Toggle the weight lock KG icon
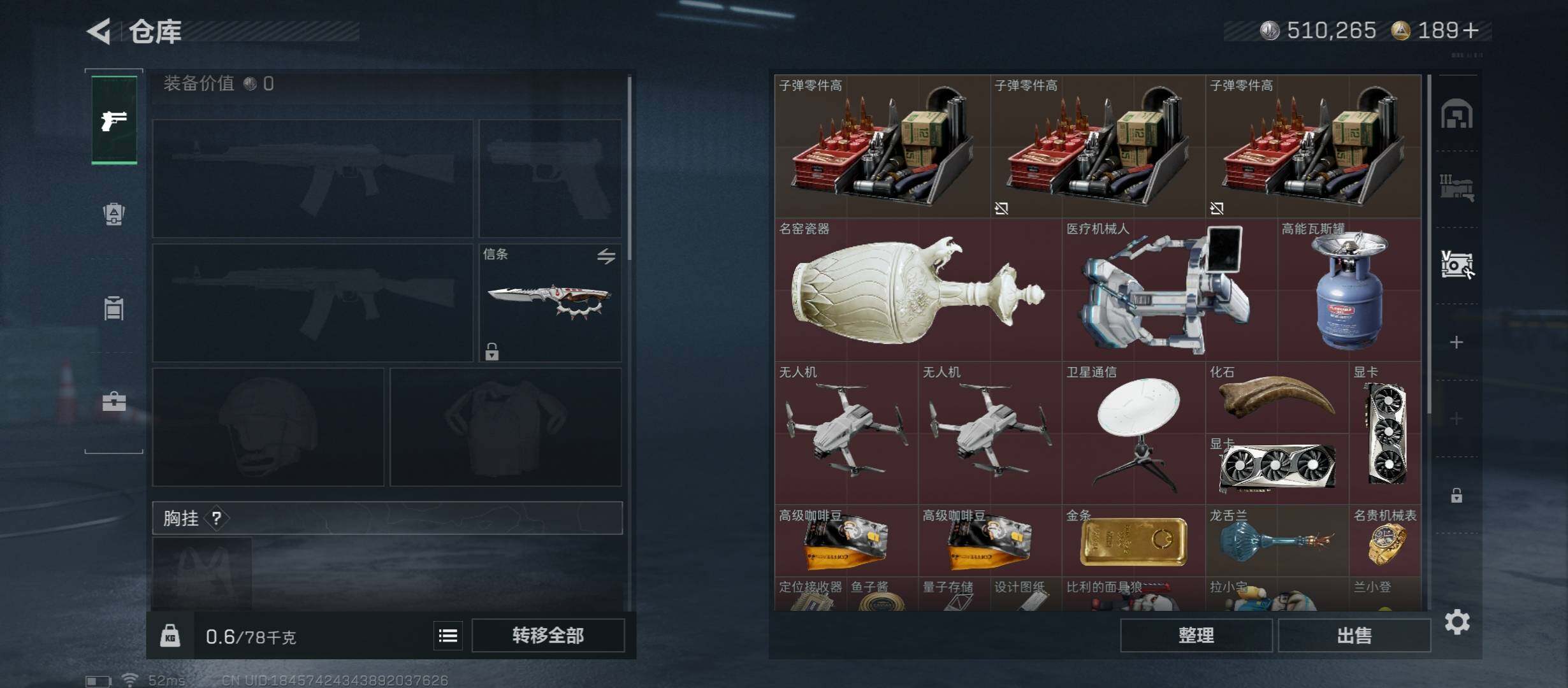 coord(170,636)
